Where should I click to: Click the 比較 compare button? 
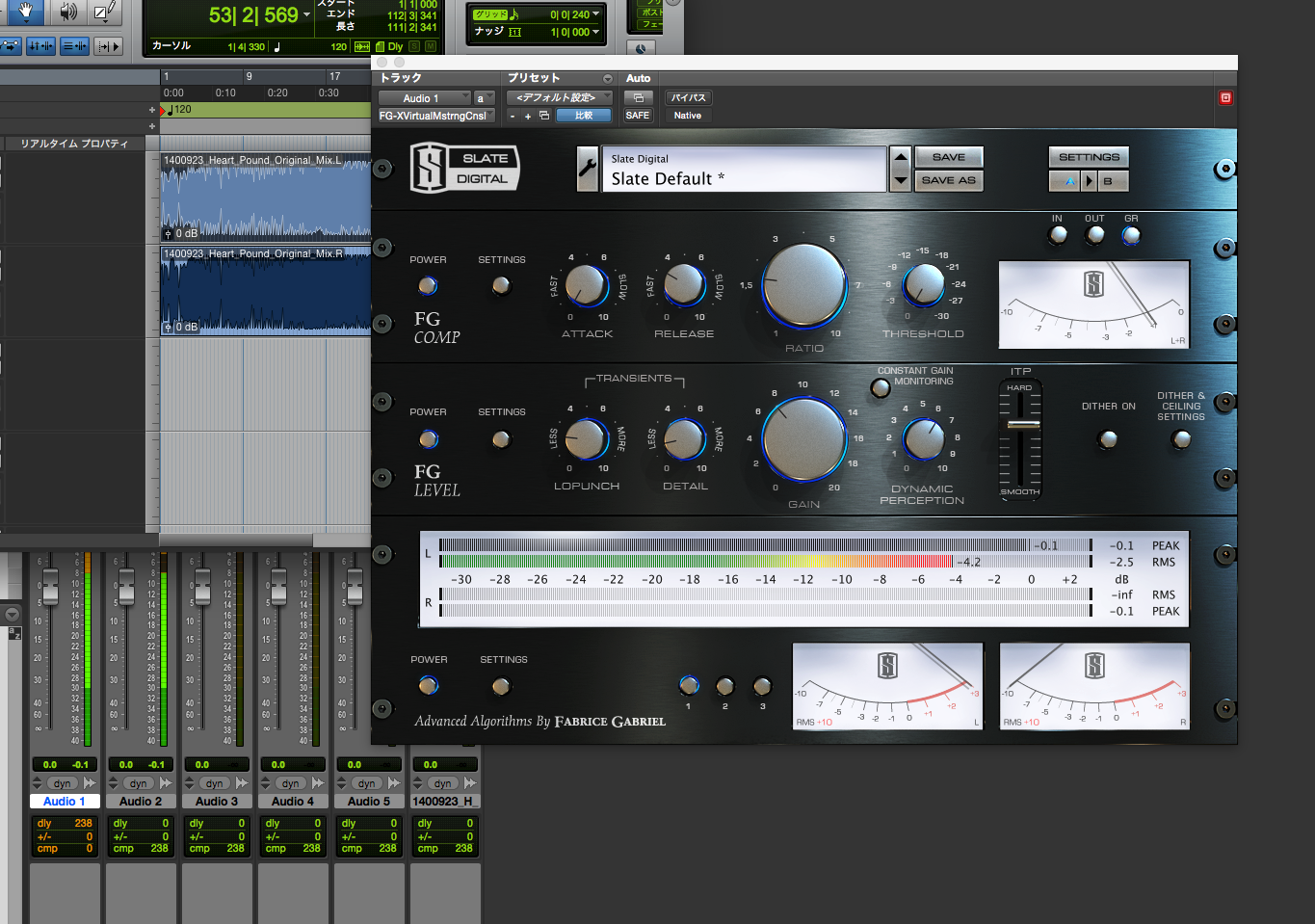click(584, 116)
